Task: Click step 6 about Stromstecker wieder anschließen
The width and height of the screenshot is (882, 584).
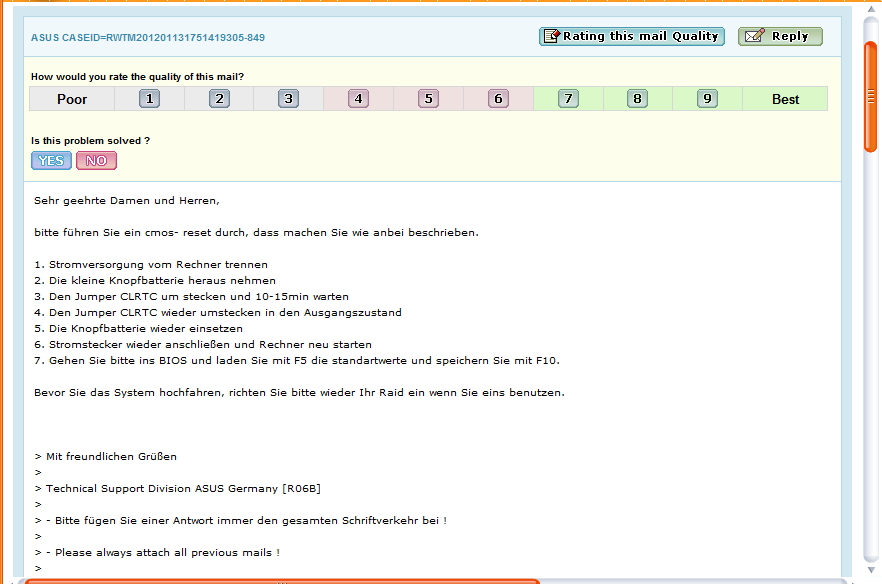Action: [202, 344]
